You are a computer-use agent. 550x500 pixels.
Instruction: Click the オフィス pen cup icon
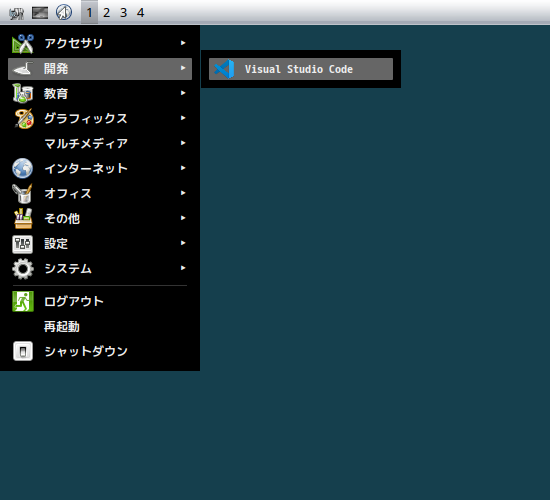click(x=23, y=193)
